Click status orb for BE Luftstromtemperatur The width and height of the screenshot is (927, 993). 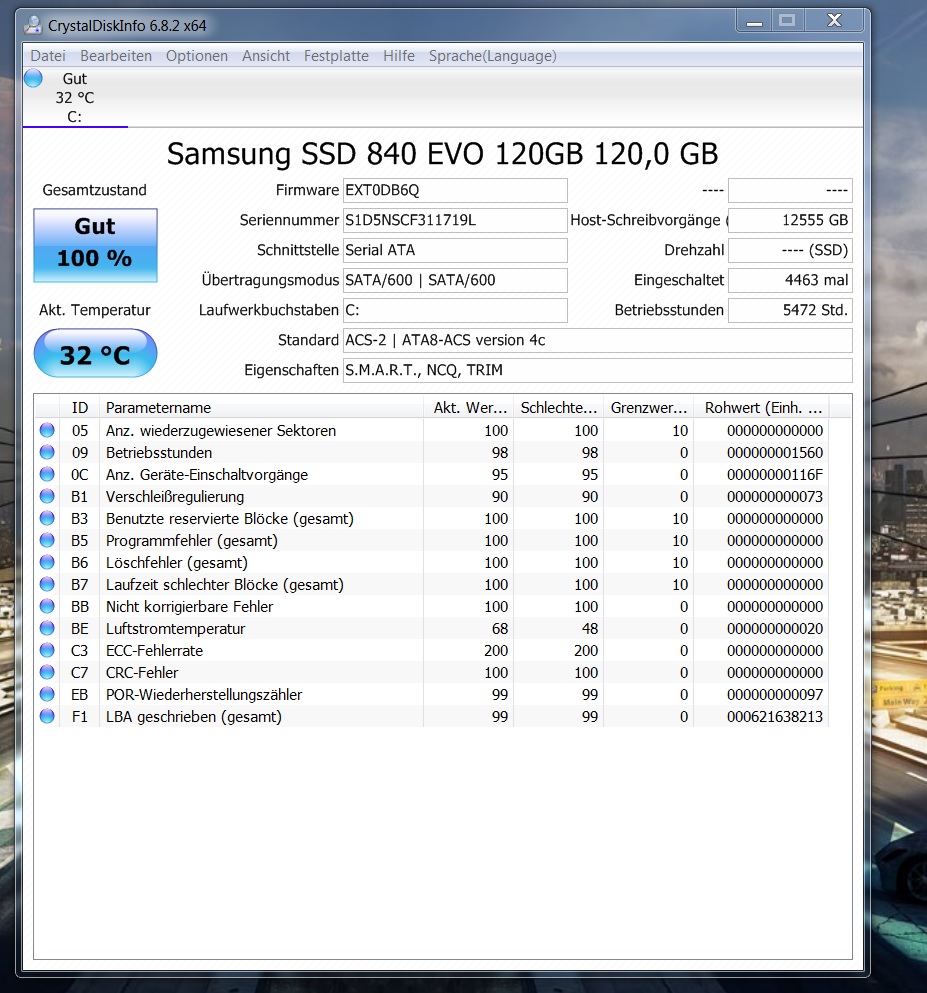point(47,628)
